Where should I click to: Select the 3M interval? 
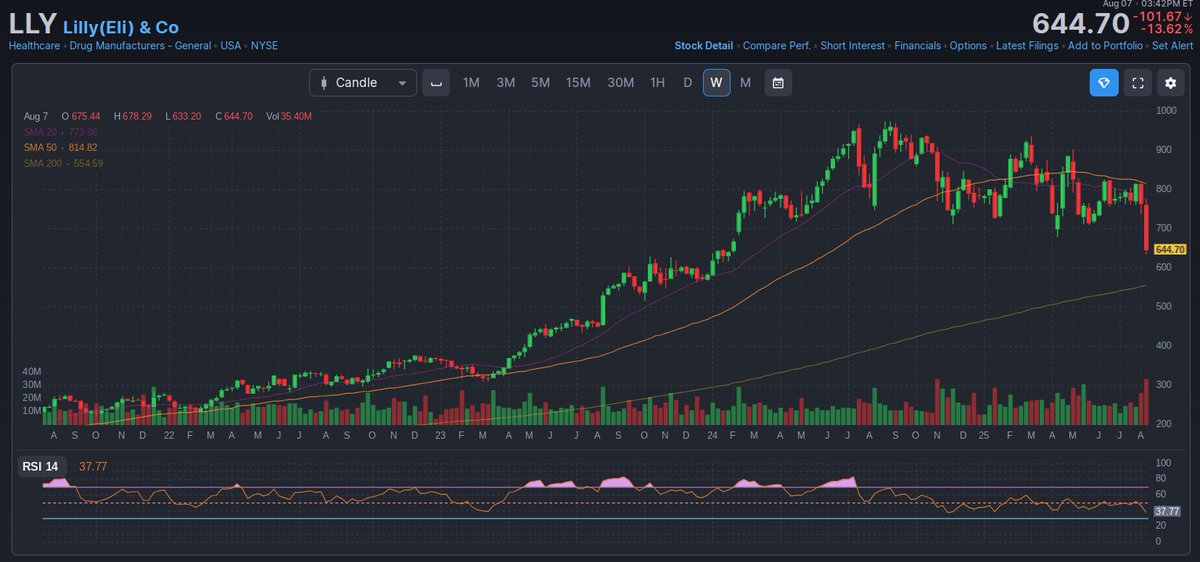pyautogui.click(x=506, y=83)
